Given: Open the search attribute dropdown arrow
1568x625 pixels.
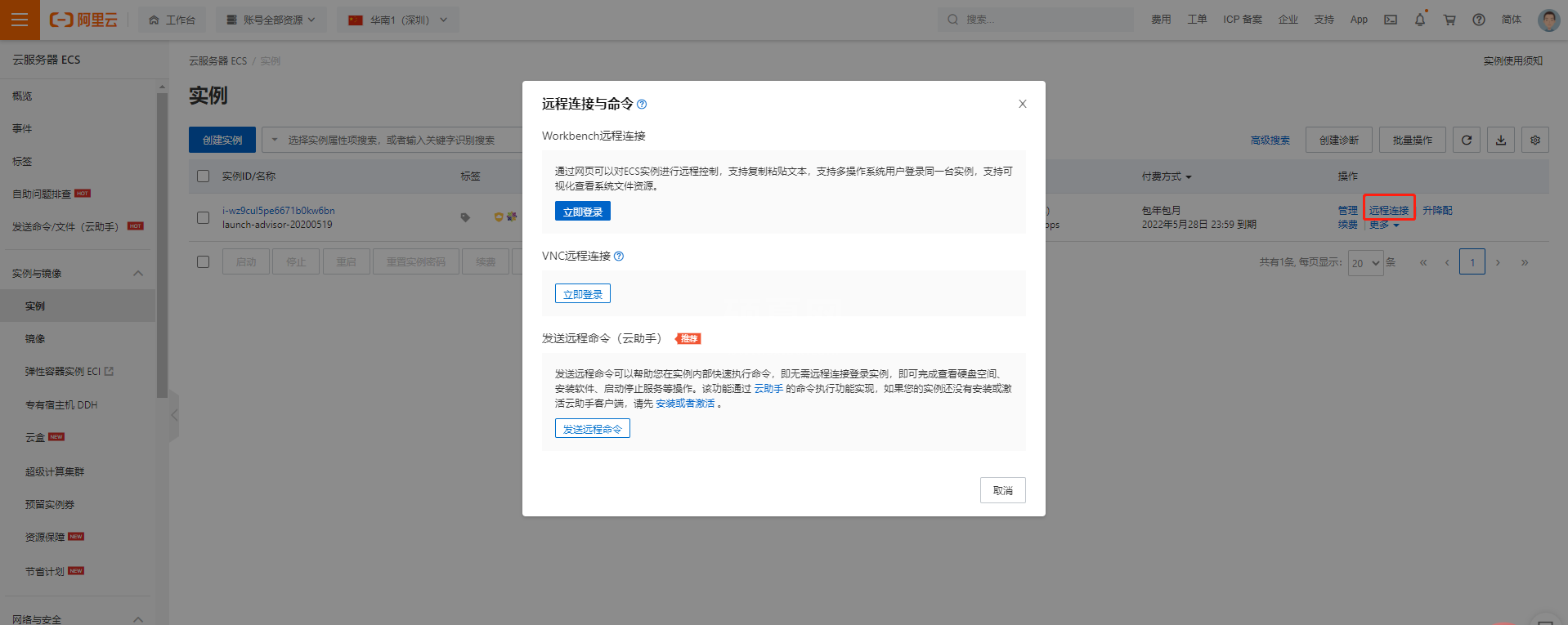Looking at the screenshot, I should [x=274, y=140].
